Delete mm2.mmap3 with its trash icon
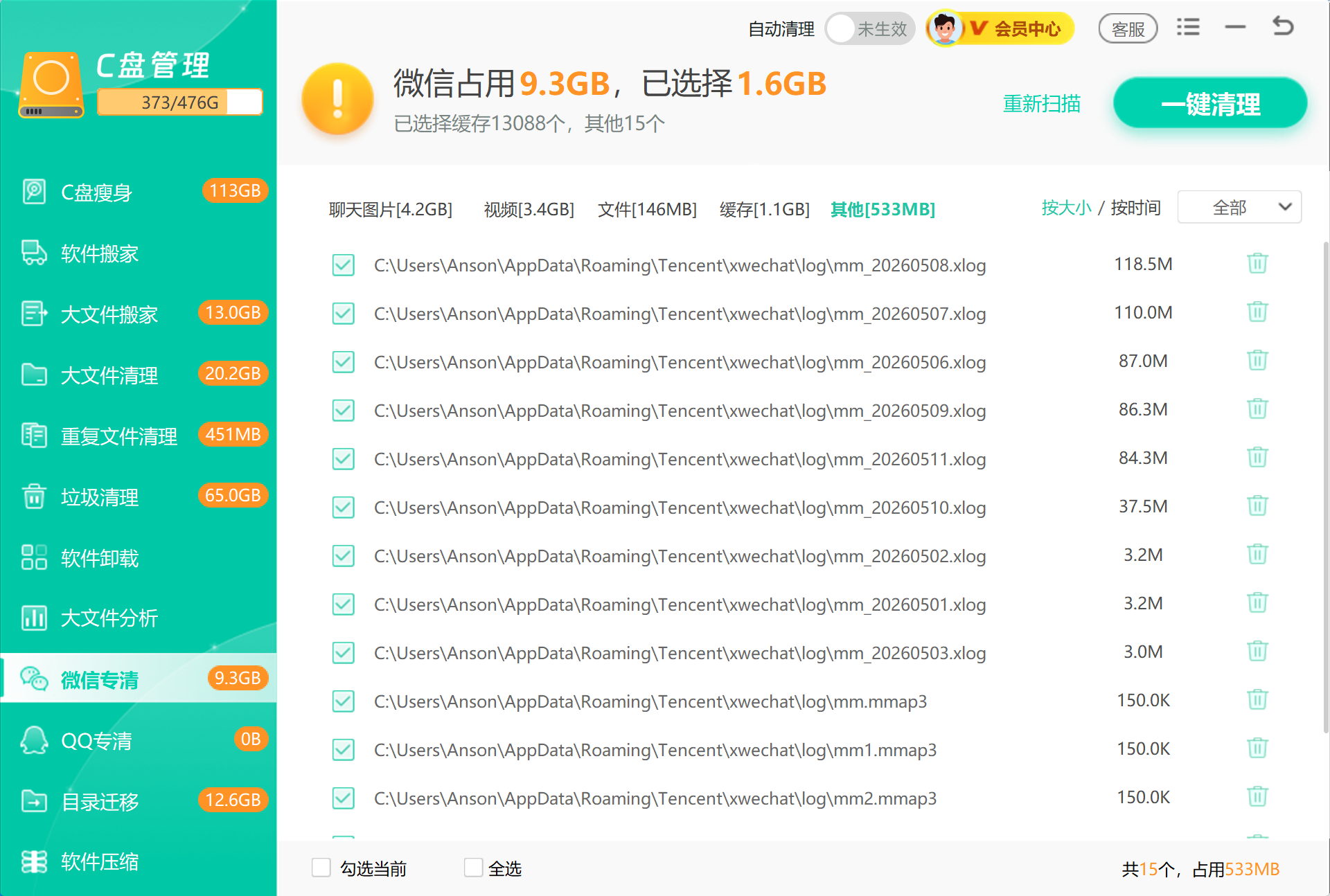Screen dimensions: 1330x896 [1257, 797]
